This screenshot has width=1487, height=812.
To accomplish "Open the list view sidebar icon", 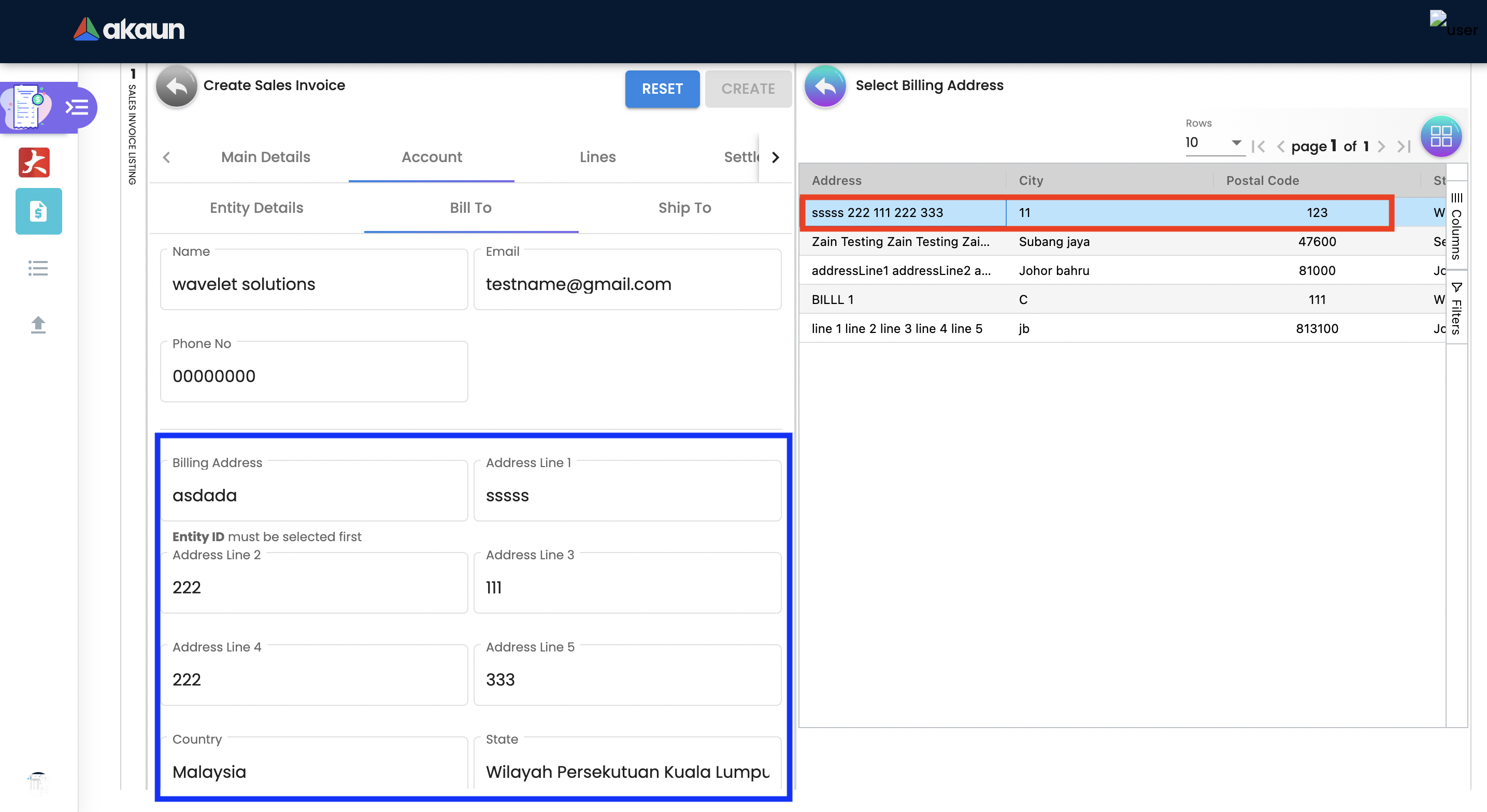I will (38, 268).
